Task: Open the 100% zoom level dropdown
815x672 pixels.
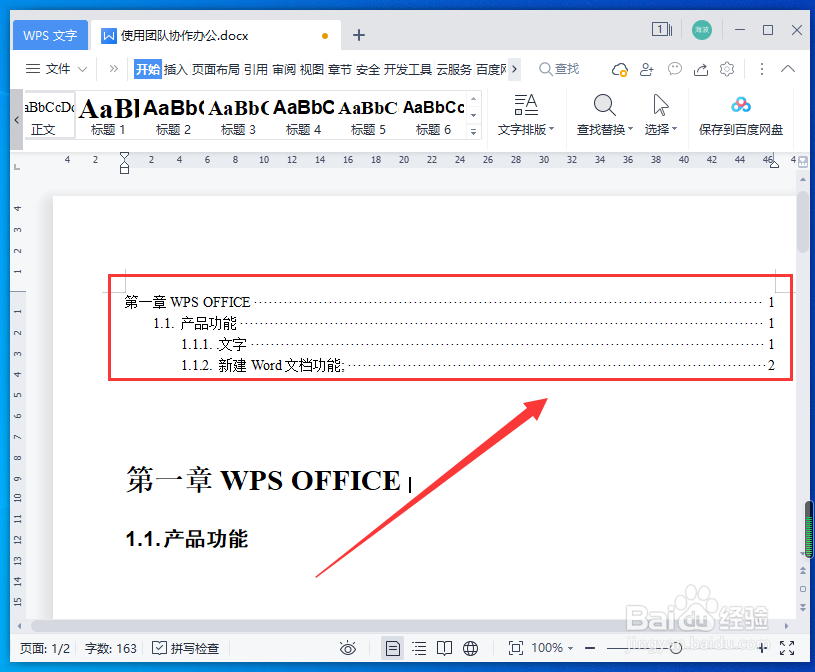Action: tap(552, 648)
